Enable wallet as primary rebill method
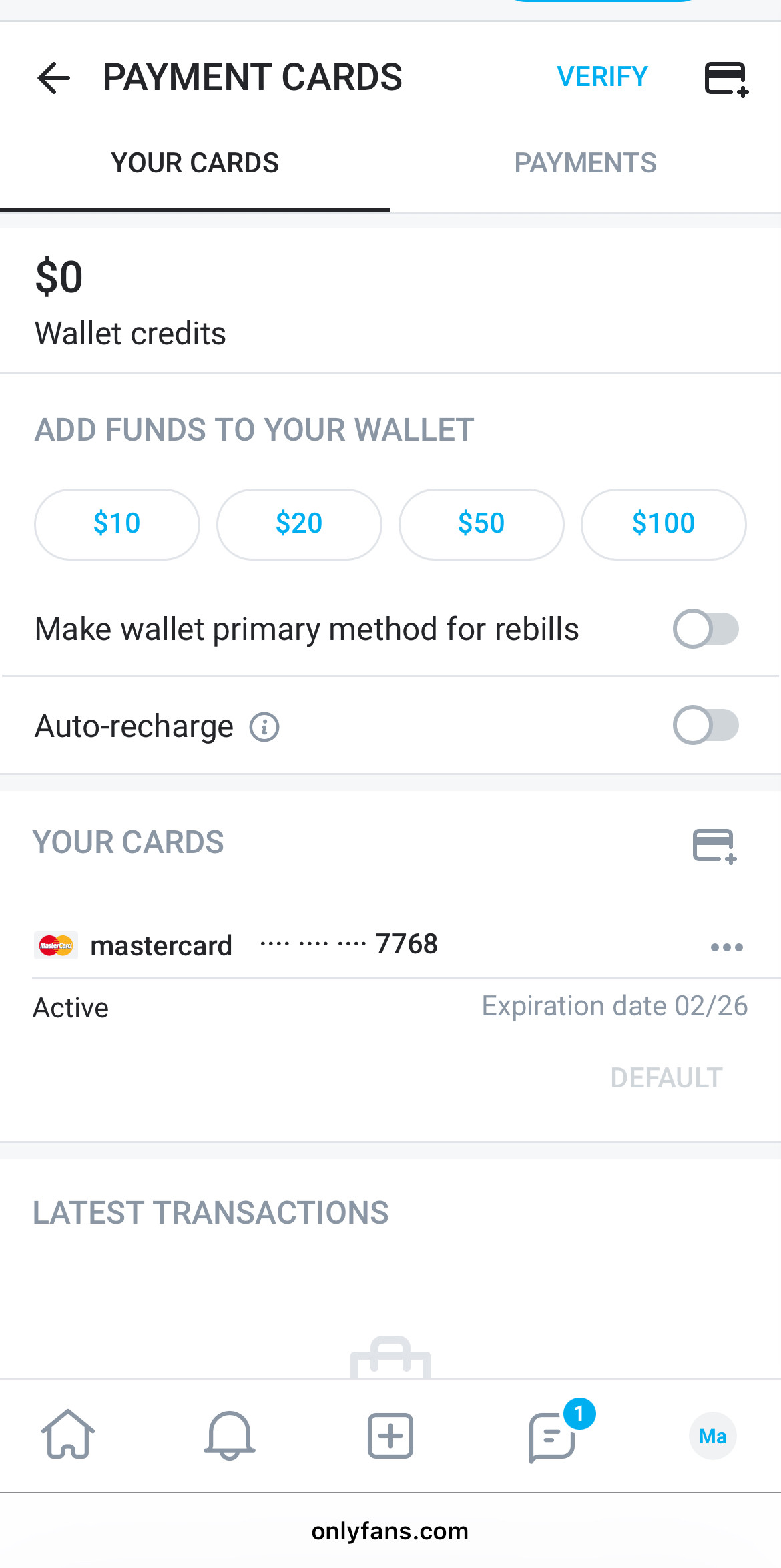The width and height of the screenshot is (781, 1568). 706,629
